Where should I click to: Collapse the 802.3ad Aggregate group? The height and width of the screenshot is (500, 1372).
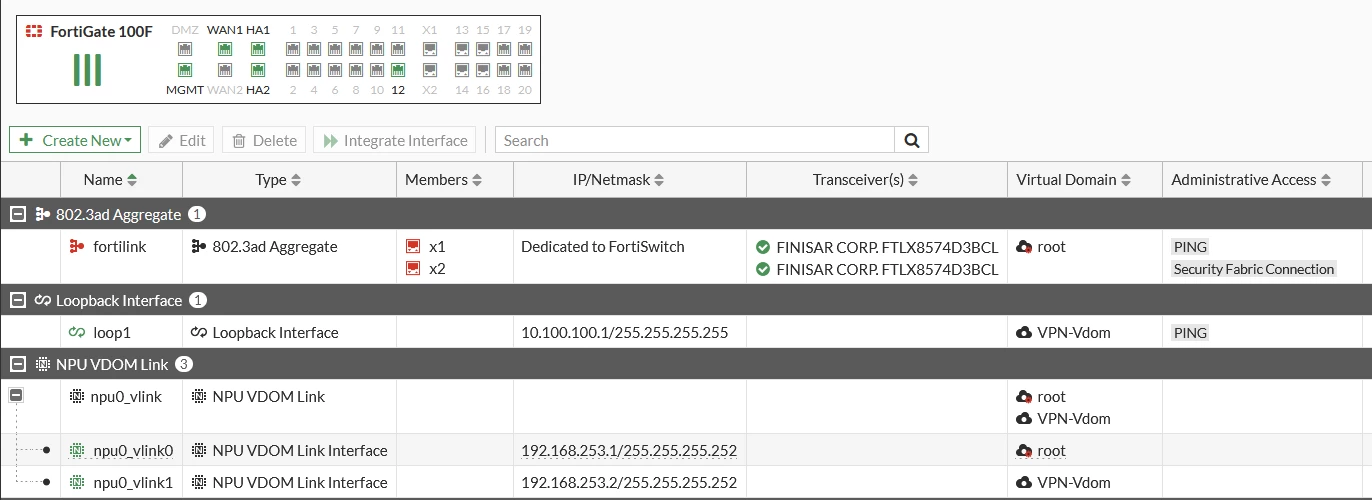point(18,214)
